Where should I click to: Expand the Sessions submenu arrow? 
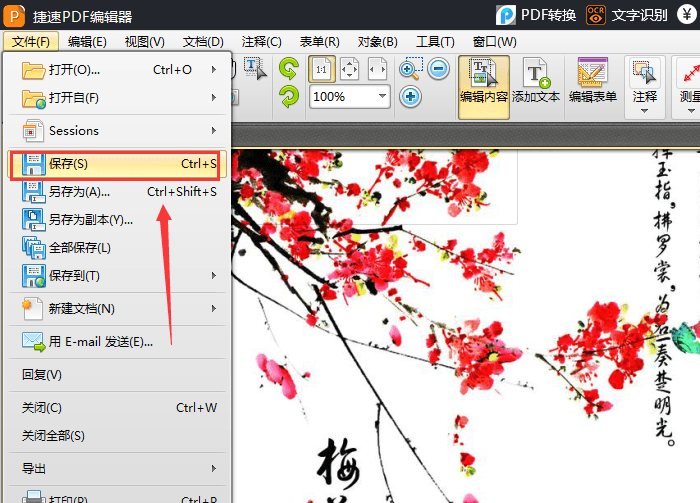click(214, 130)
